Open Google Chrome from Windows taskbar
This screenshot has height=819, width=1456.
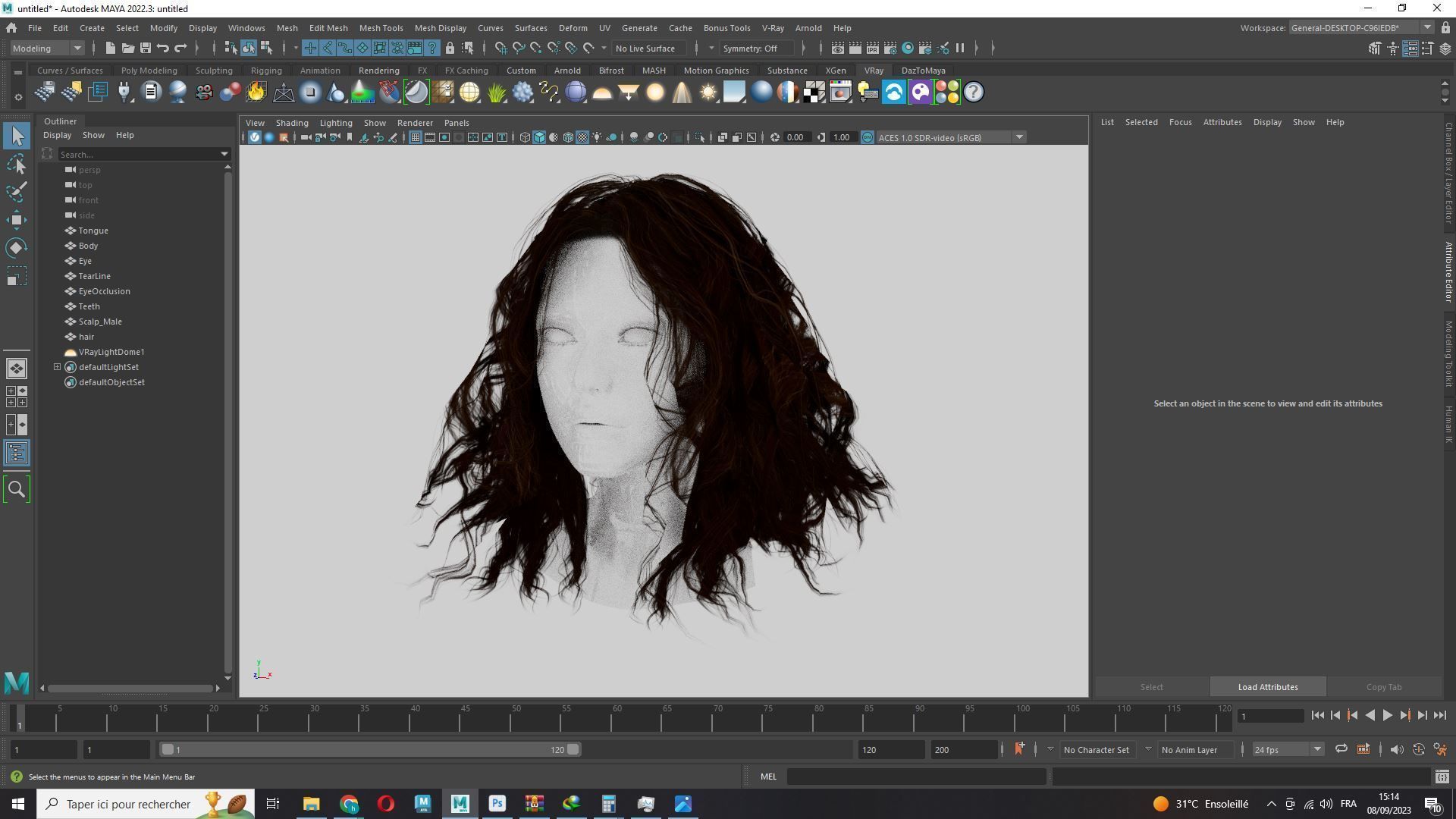[349, 804]
